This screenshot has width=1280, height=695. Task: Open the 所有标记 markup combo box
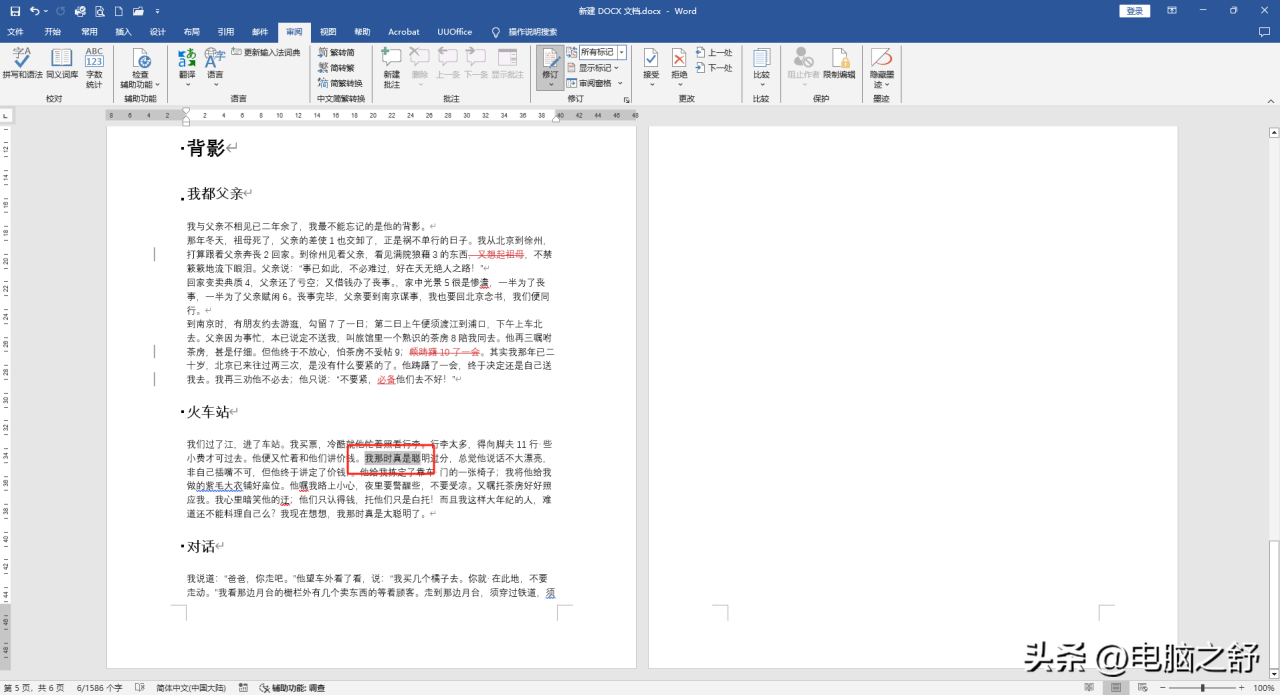click(x=602, y=52)
